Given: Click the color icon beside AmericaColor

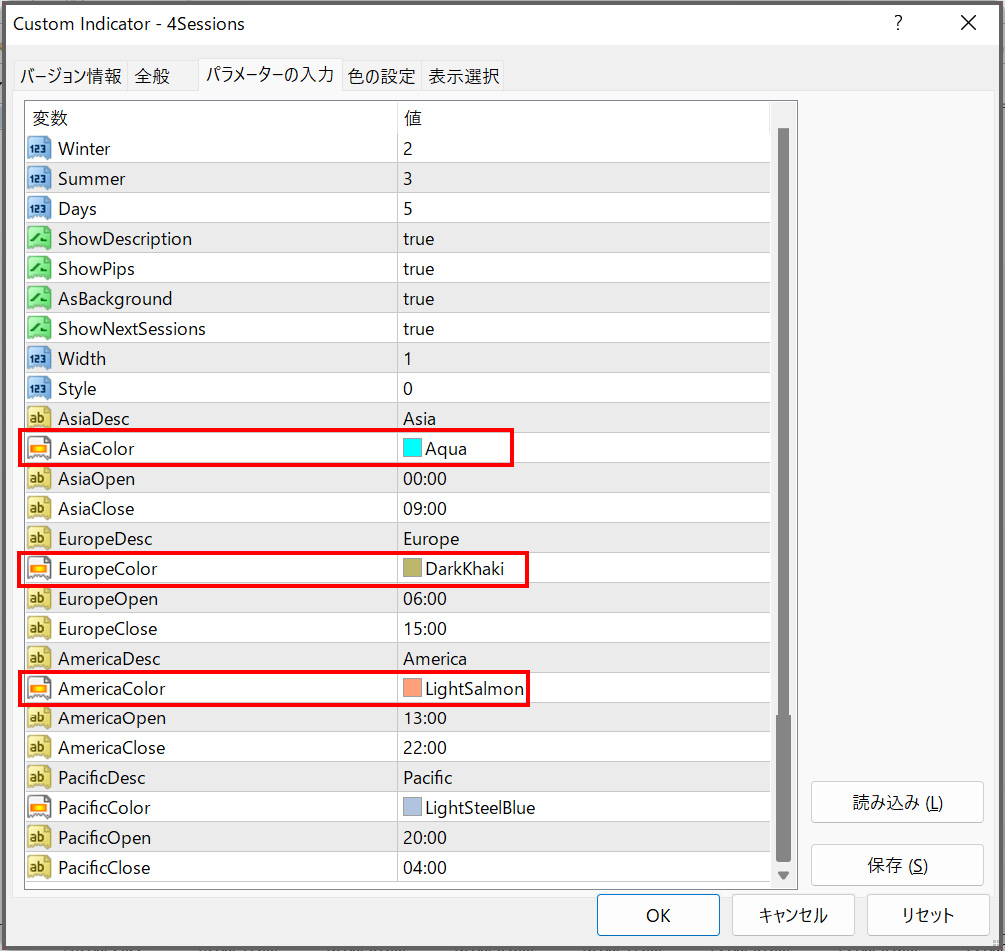Looking at the screenshot, I should coord(39,688).
